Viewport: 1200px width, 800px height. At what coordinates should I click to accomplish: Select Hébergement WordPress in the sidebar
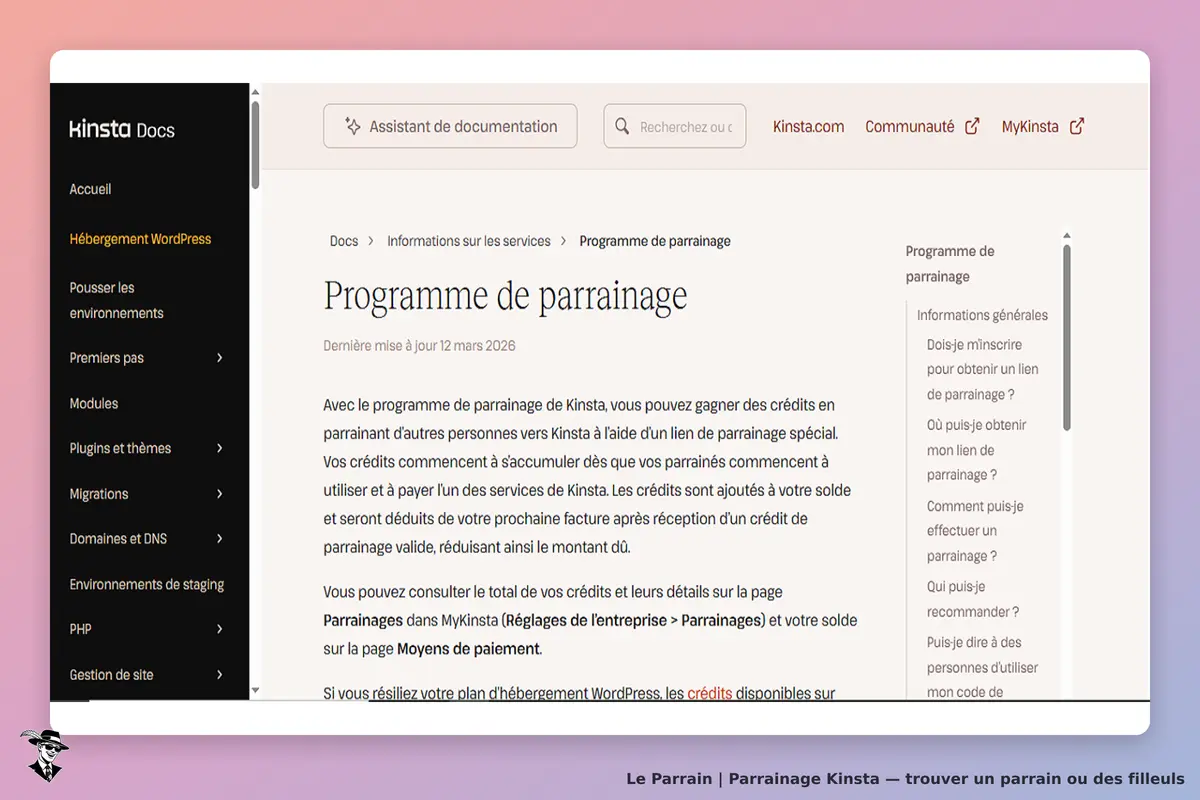[x=140, y=239]
